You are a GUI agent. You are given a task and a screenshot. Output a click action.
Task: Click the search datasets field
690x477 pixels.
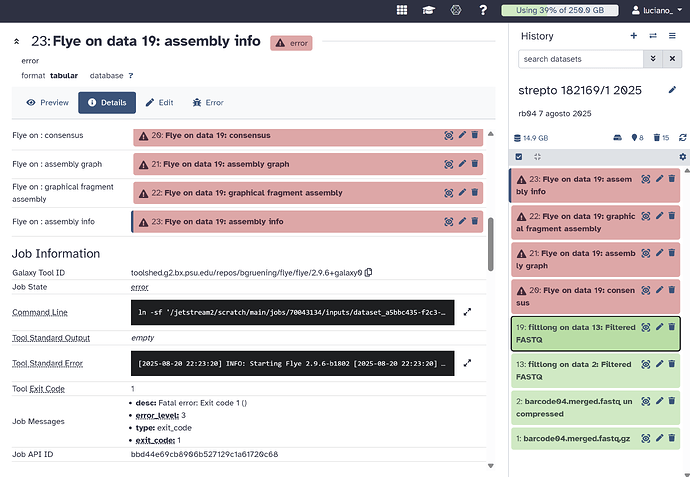pos(581,59)
